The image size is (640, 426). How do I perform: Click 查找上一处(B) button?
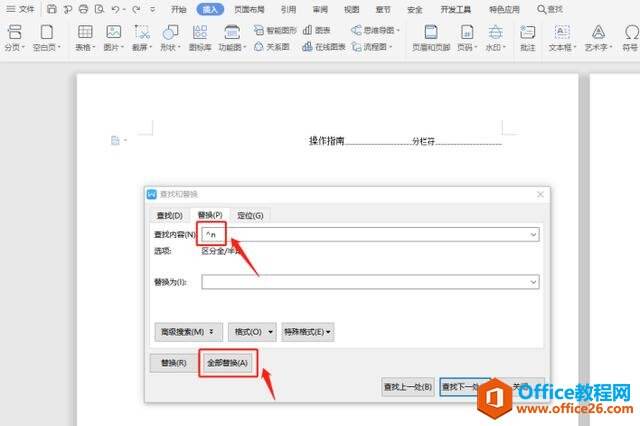tap(408, 386)
